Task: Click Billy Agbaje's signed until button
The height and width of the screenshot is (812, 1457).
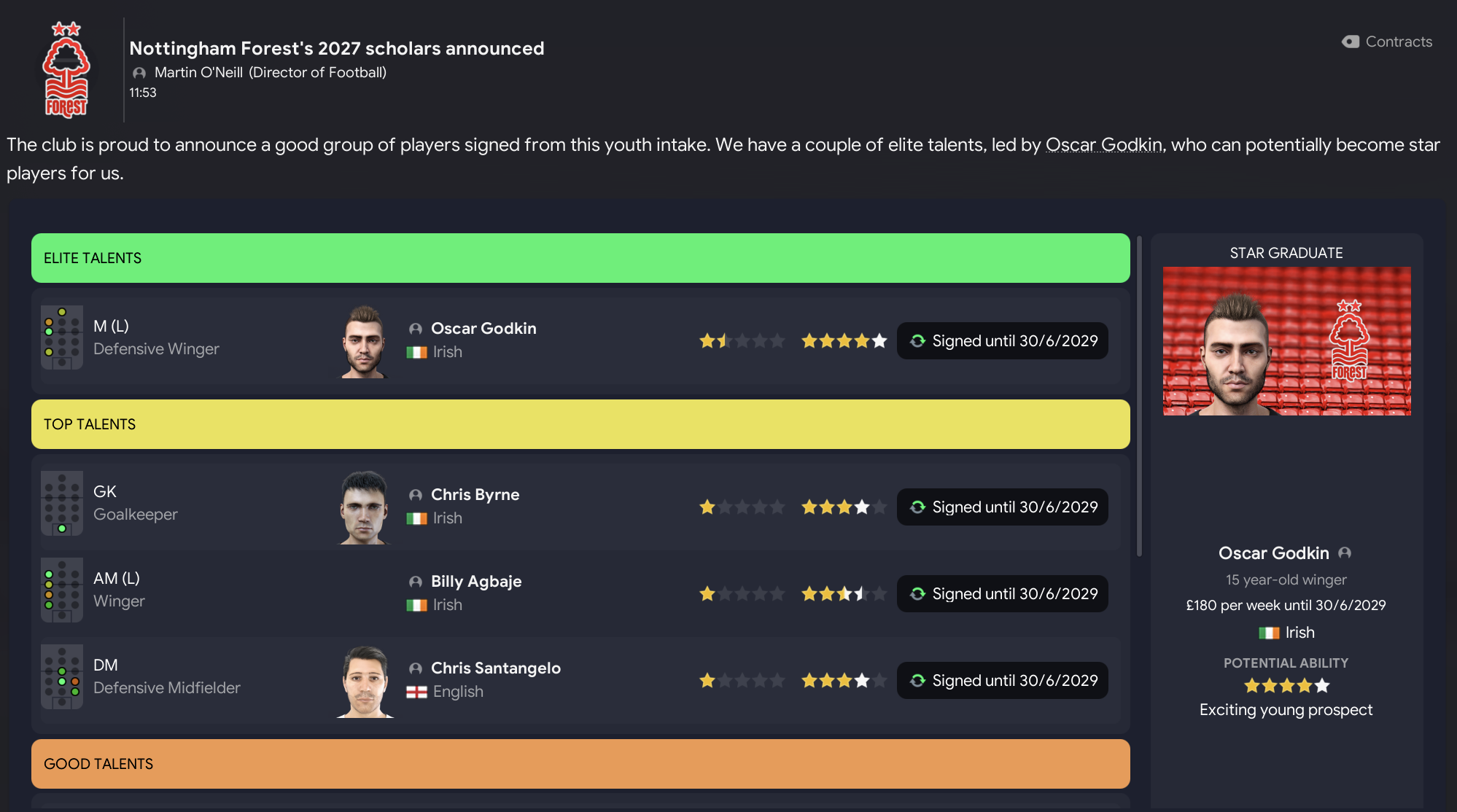Action: pyautogui.click(x=1003, y=594)
